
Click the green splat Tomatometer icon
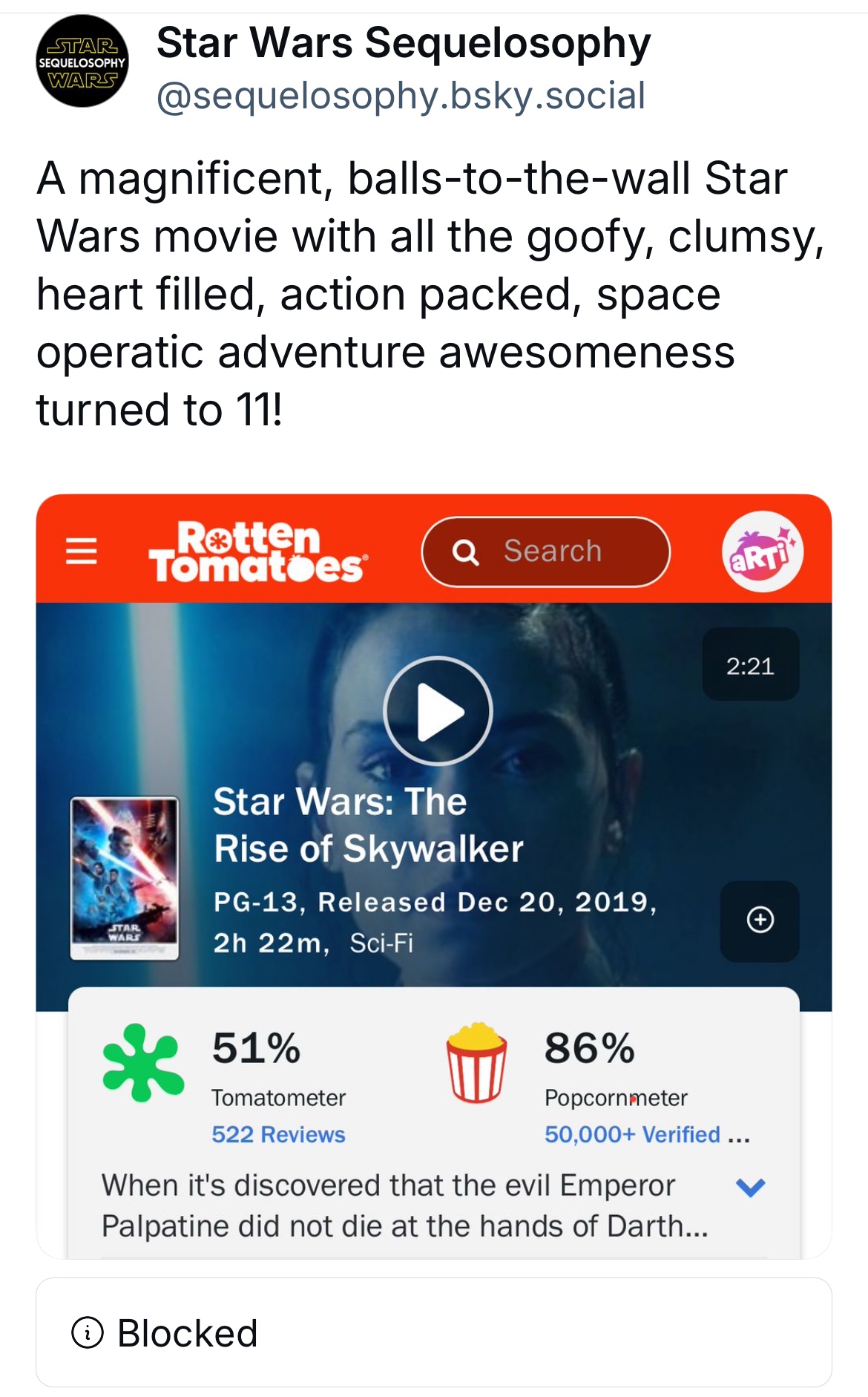[x=142, y=1062]
